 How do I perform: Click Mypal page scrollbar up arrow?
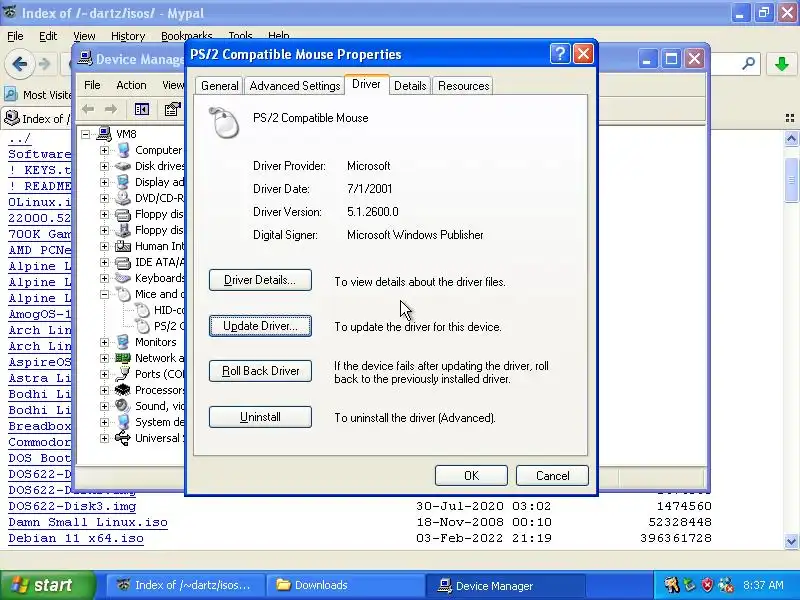pos(791,138)
